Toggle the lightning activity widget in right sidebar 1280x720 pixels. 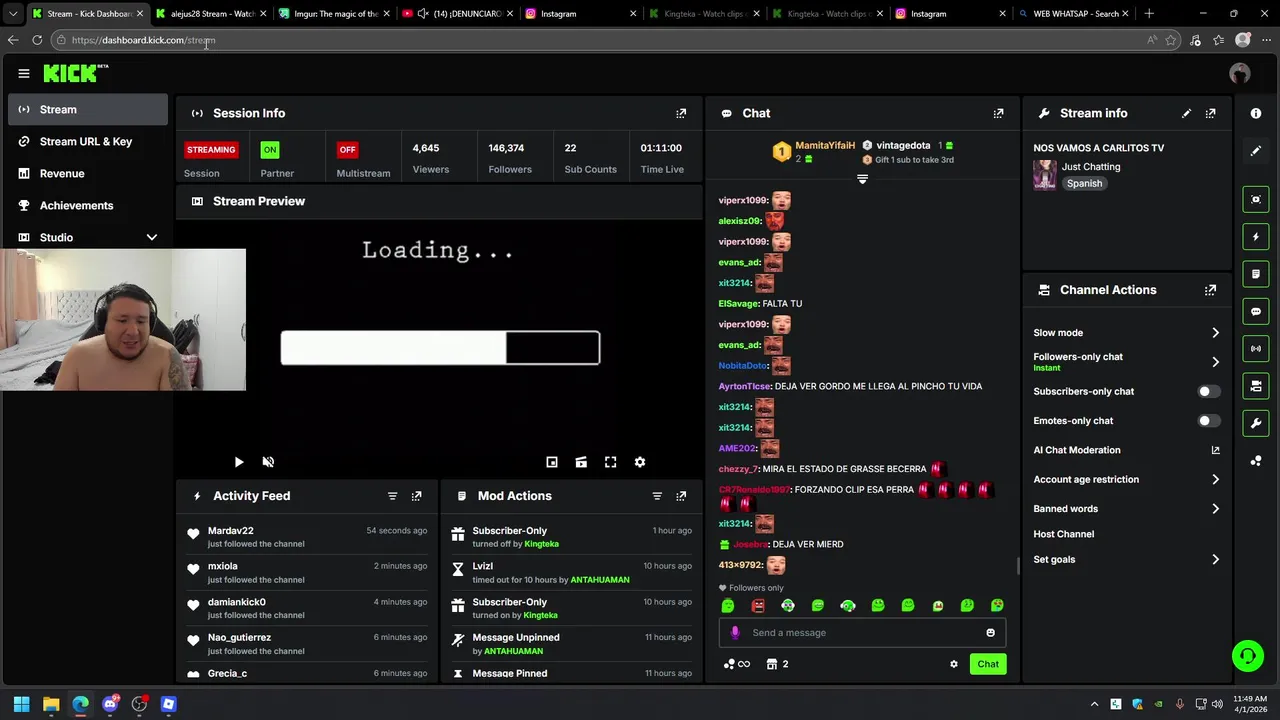click(x=1256, y=237)
